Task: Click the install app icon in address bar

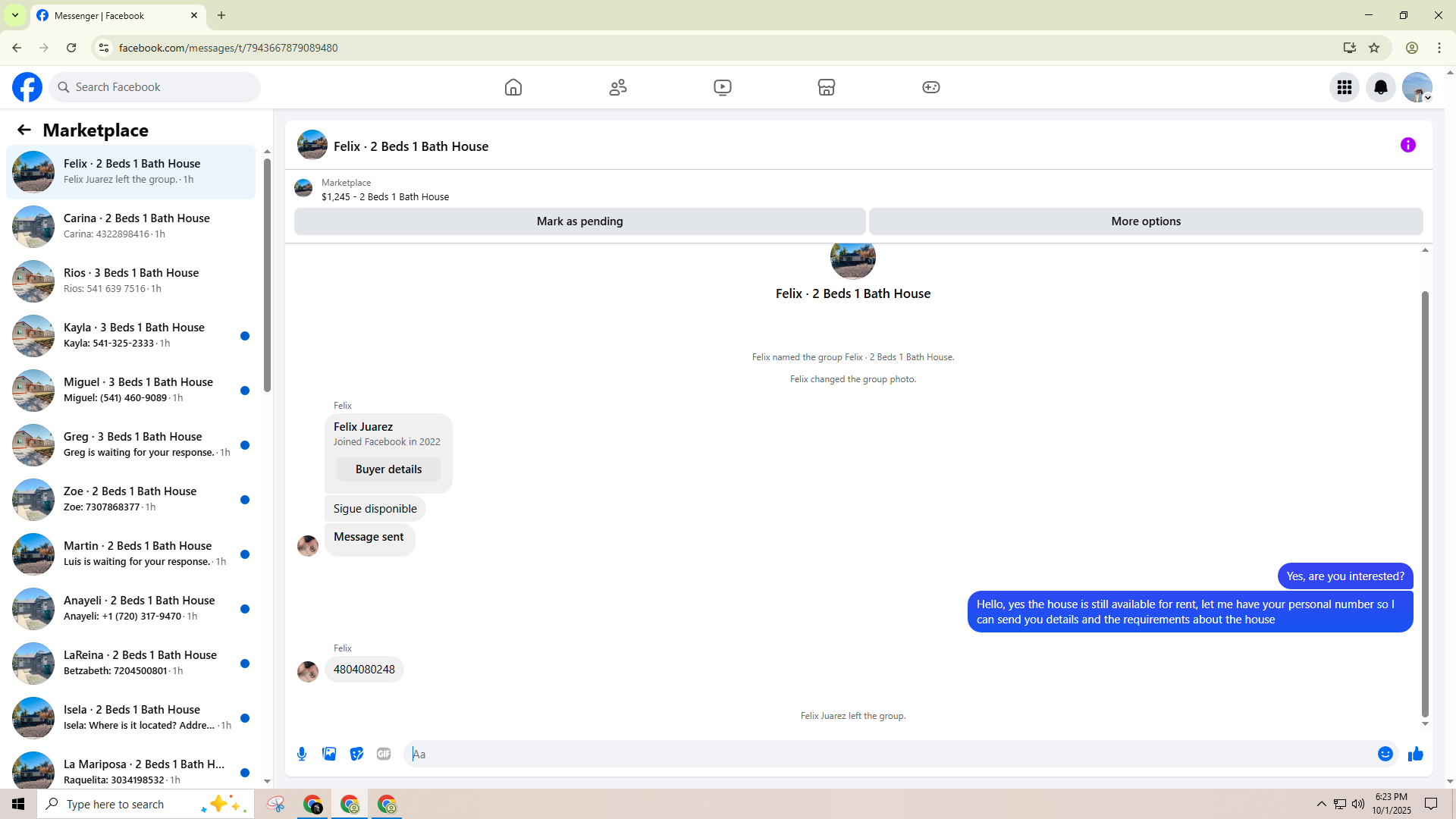Action: click(1350, 48)
